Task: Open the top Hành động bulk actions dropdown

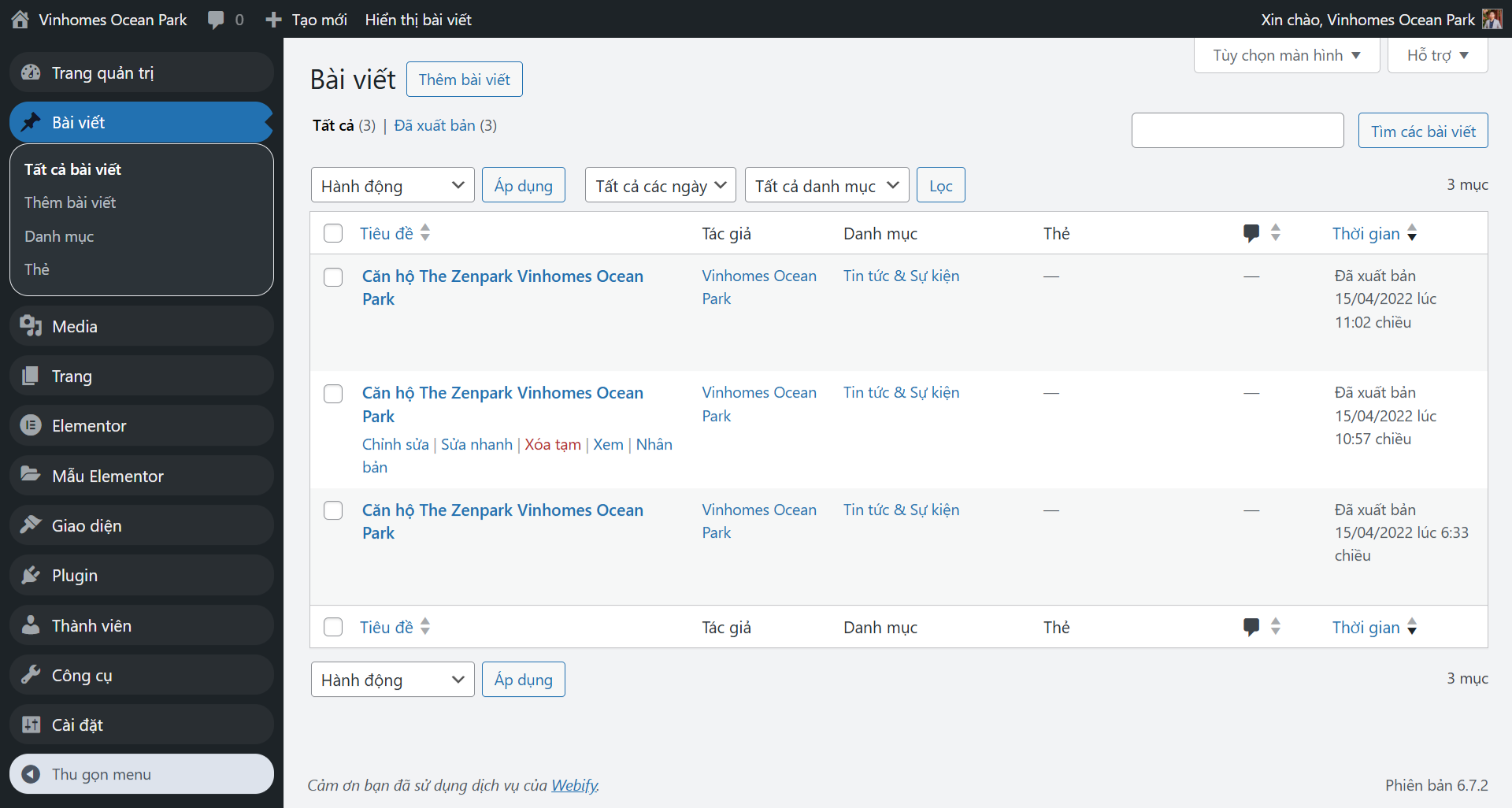Action: coord(392,185)
